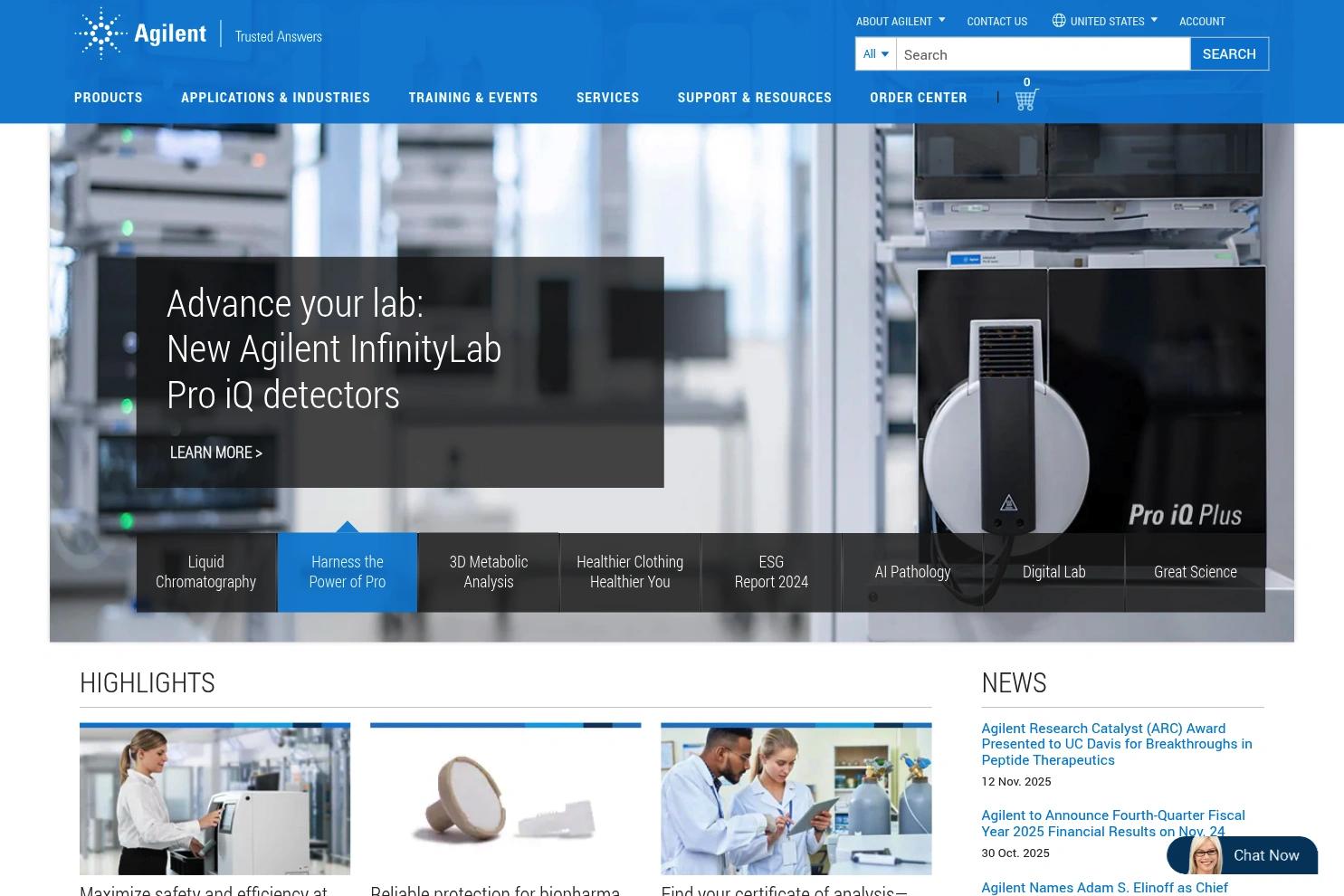Open the Support & Resources menu
Viewport: 1344px width, 896px height.
click(754, 97)
